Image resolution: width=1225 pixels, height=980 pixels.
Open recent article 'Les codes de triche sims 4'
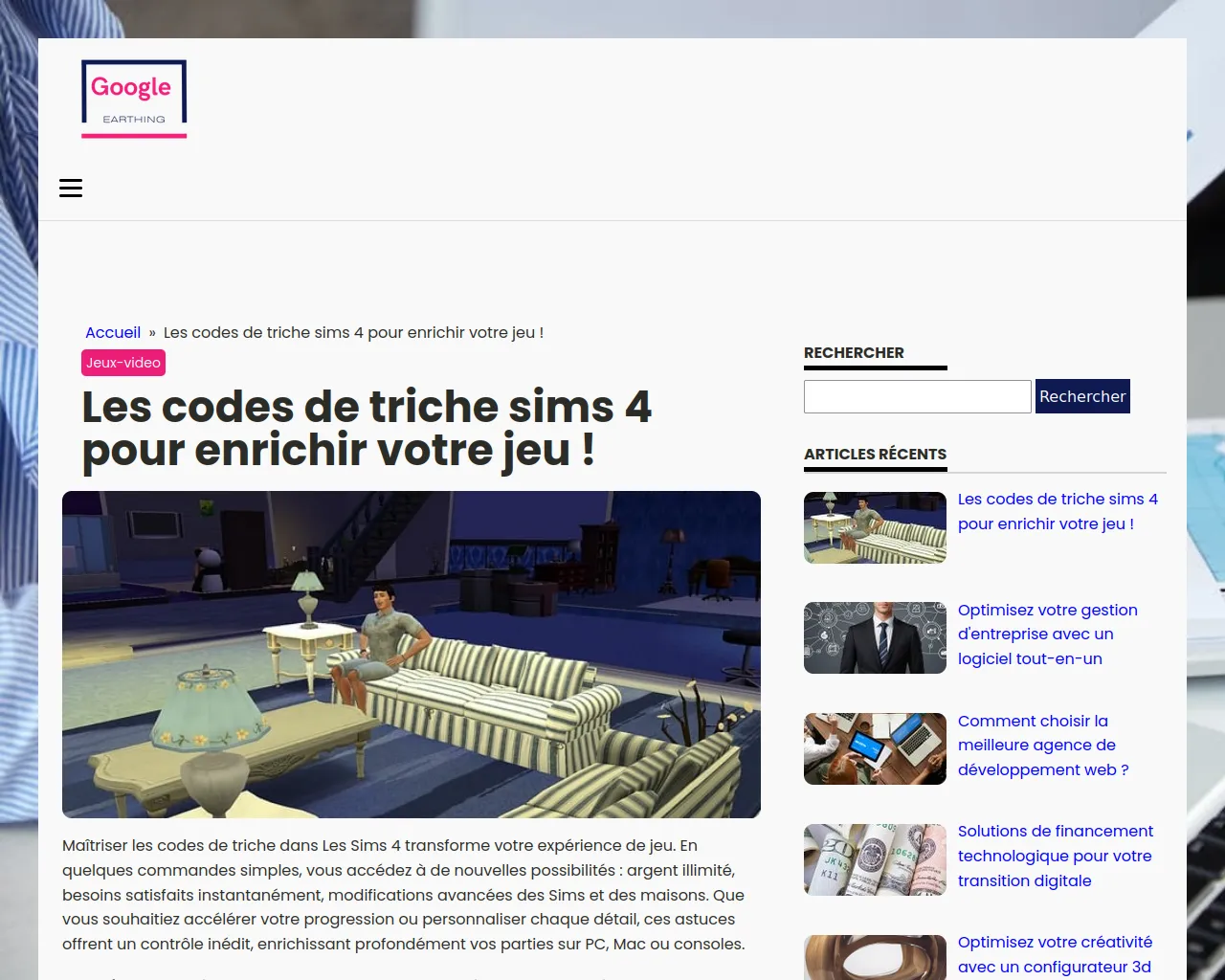(1058, 512)
